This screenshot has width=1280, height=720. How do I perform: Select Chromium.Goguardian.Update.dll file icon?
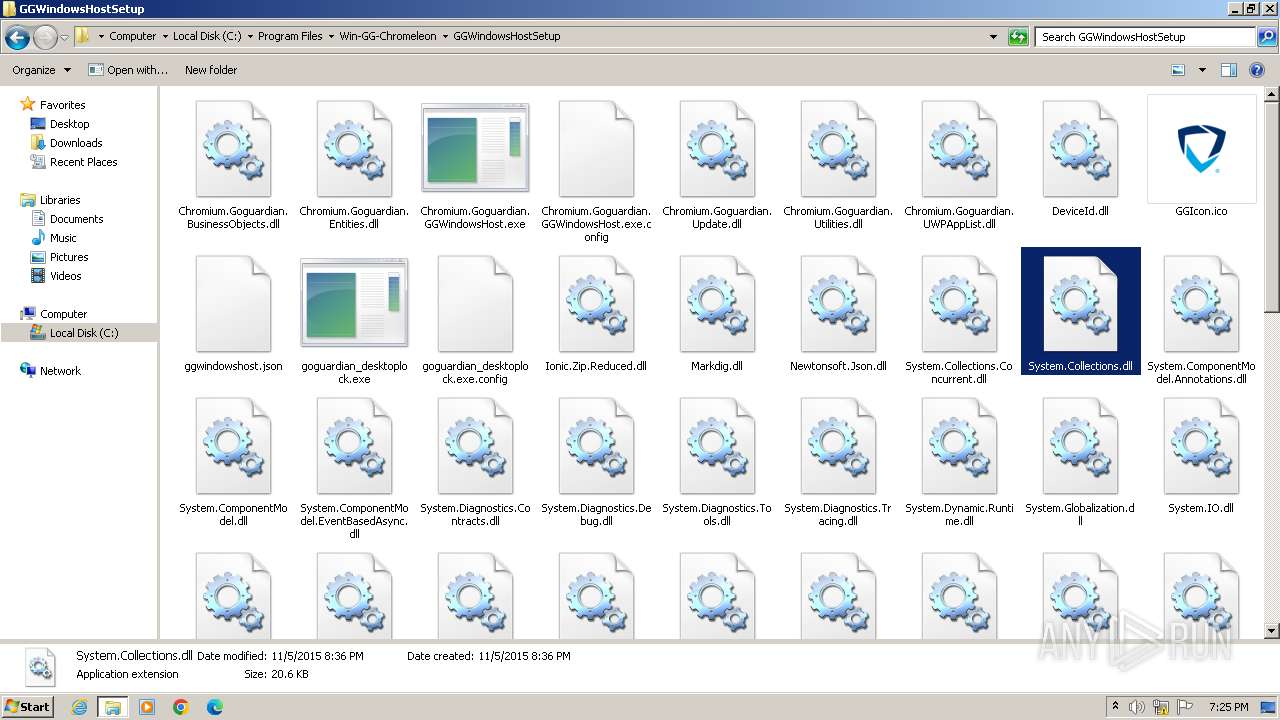tap(717, 149)
